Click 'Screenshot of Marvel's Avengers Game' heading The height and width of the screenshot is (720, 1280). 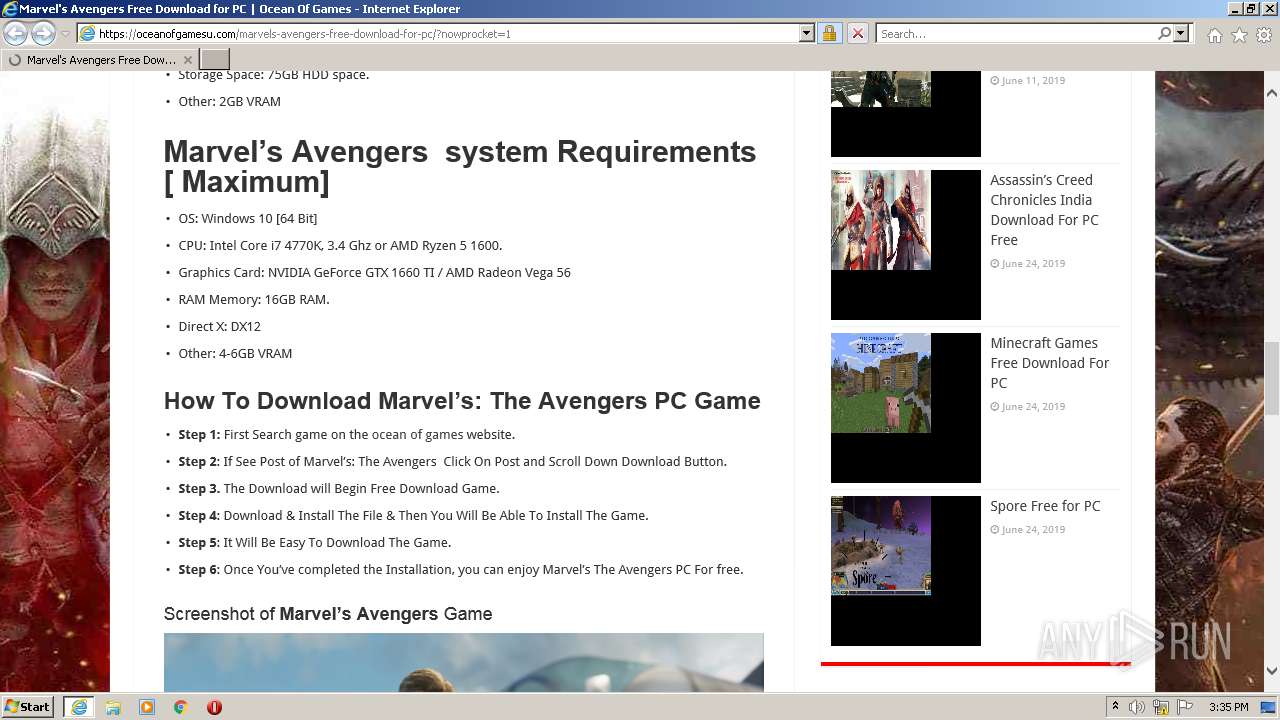click(328, 614)
